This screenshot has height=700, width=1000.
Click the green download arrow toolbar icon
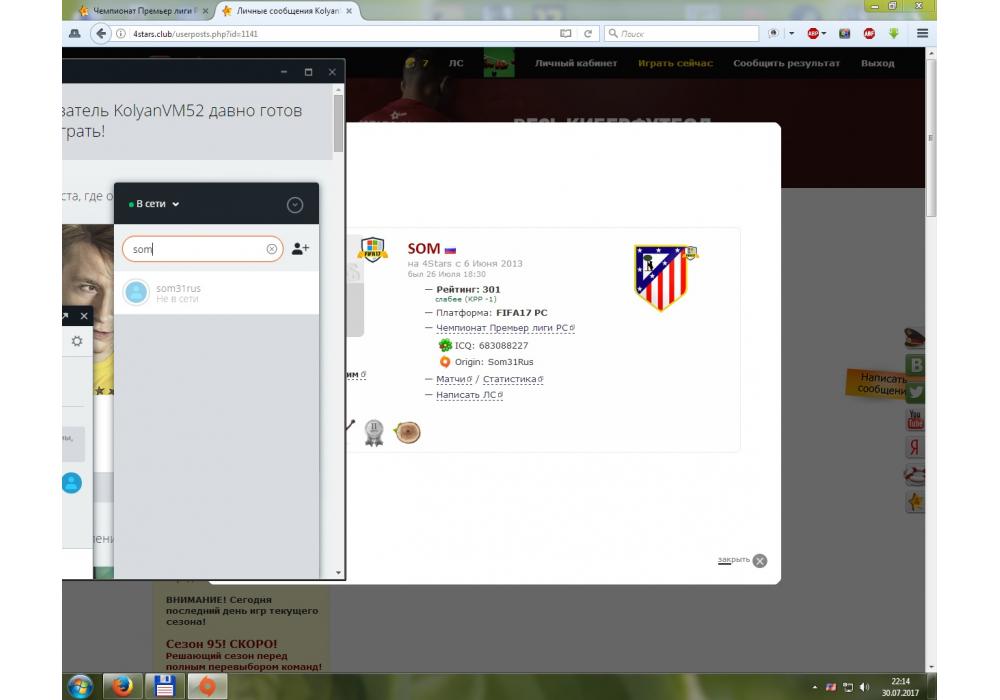tap(893, 34)
